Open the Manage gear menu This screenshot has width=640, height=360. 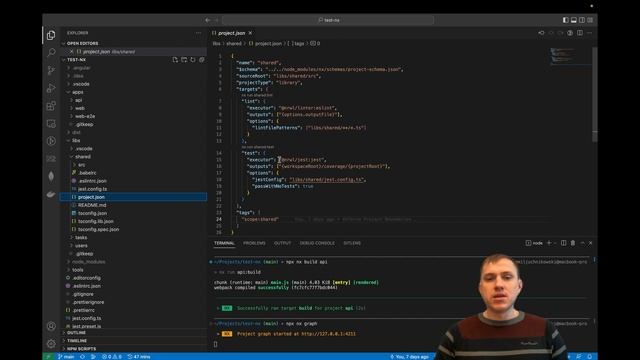click(51, 344)
